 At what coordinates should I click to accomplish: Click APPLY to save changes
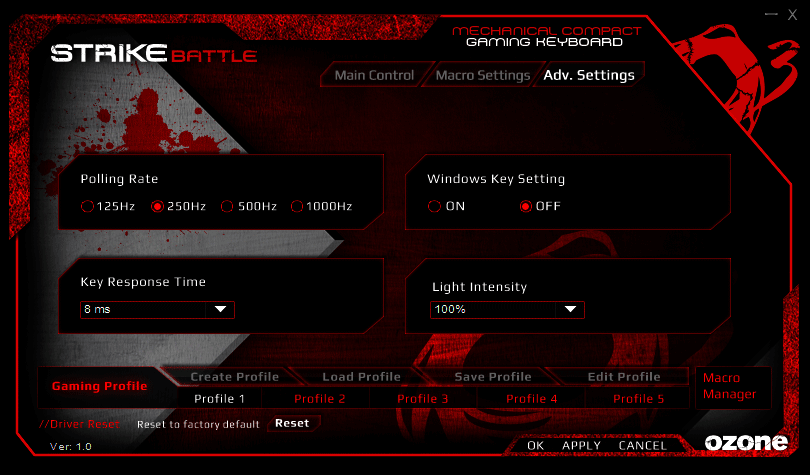click(x=581, y=446)
